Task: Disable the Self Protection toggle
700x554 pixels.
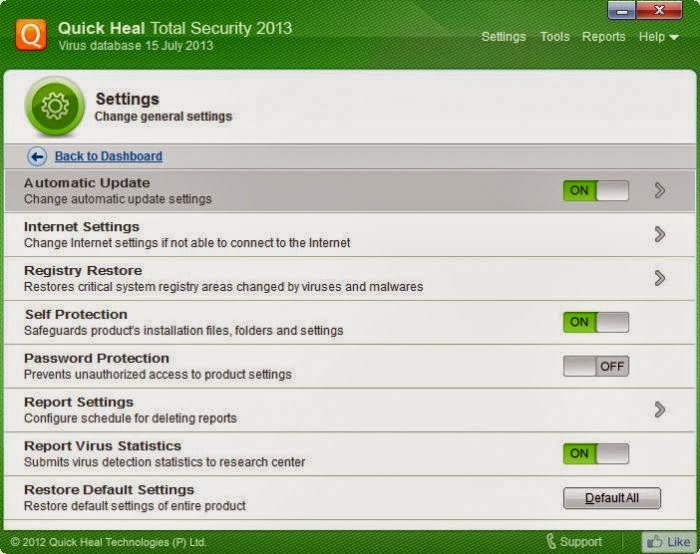Action: point(596,322)
